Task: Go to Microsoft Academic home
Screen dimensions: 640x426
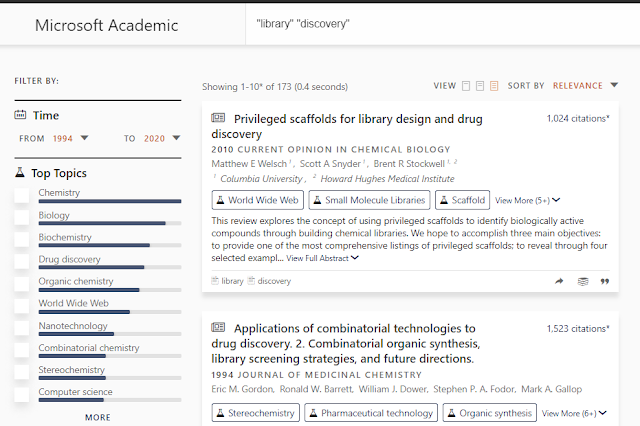Action: tap(107, 25)
